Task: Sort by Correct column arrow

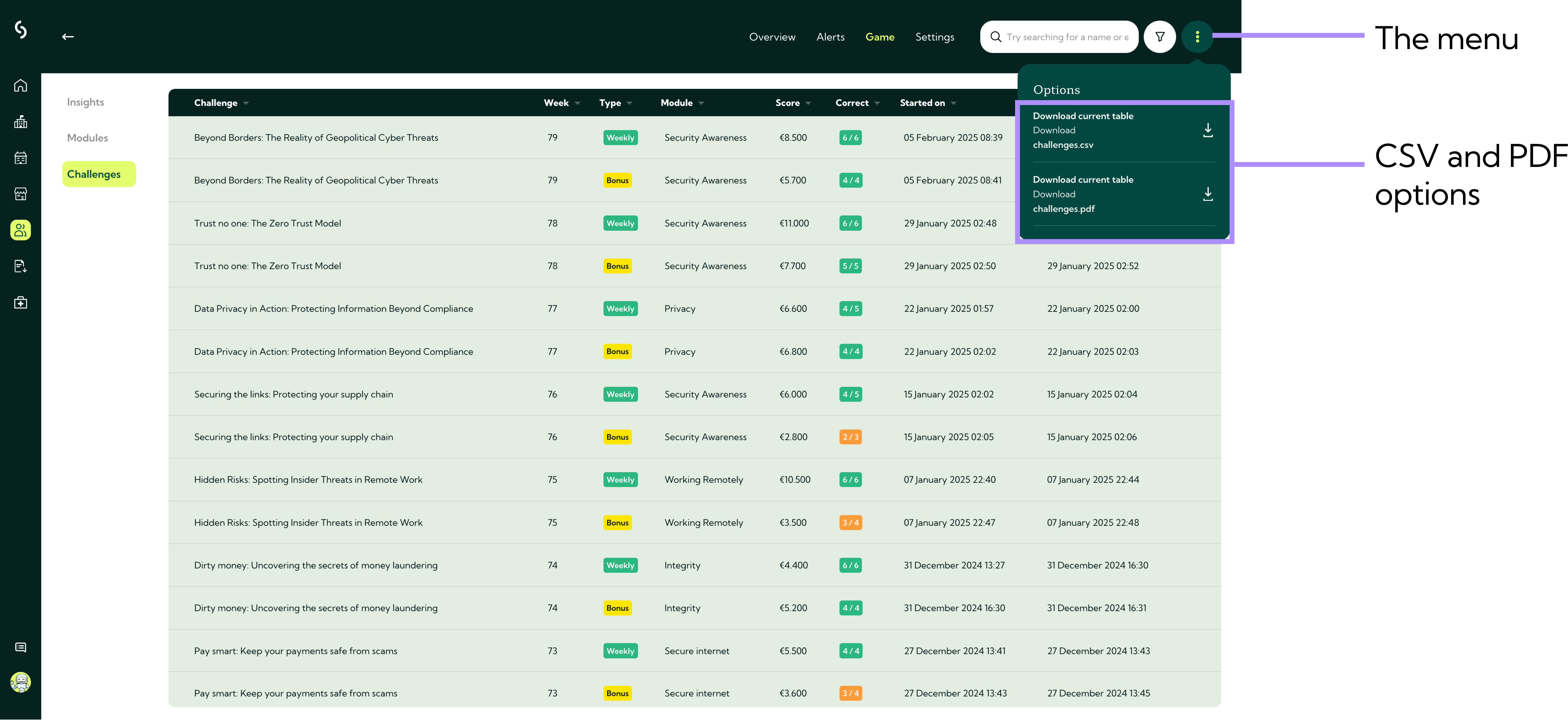Action: [877, 103]
